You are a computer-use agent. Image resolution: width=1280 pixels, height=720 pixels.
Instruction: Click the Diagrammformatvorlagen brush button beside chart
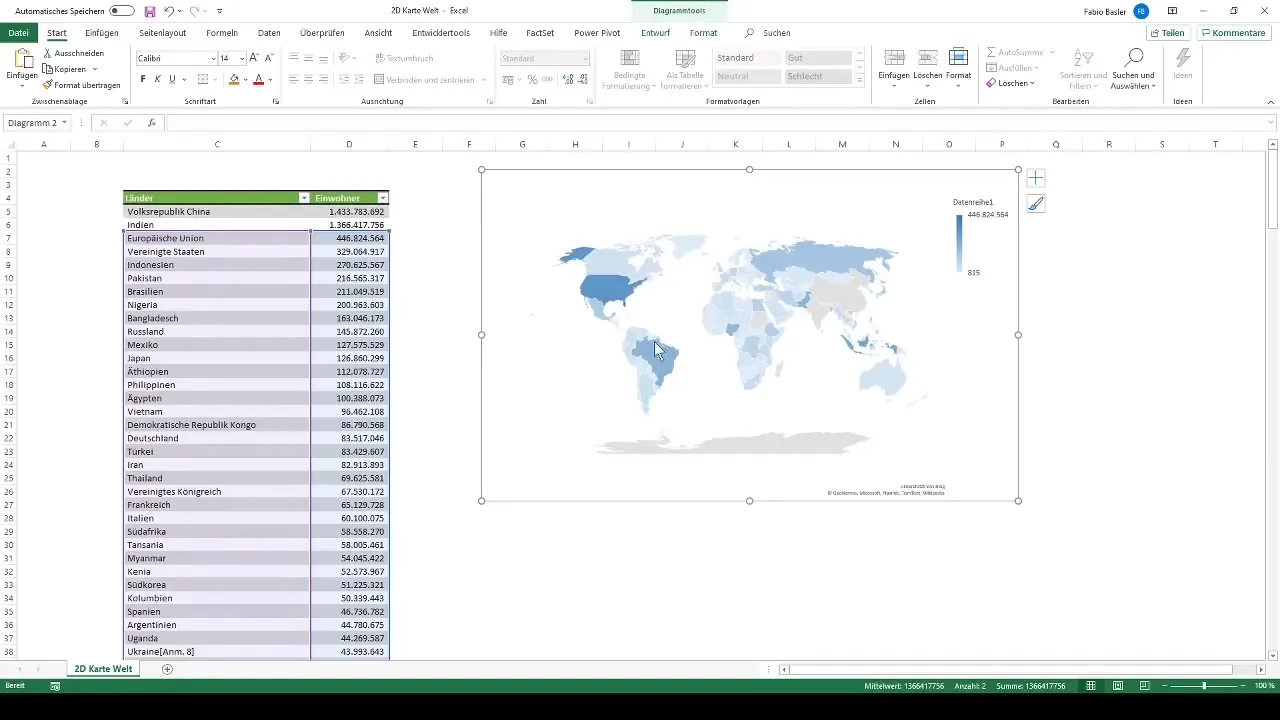click(1036, 204)
